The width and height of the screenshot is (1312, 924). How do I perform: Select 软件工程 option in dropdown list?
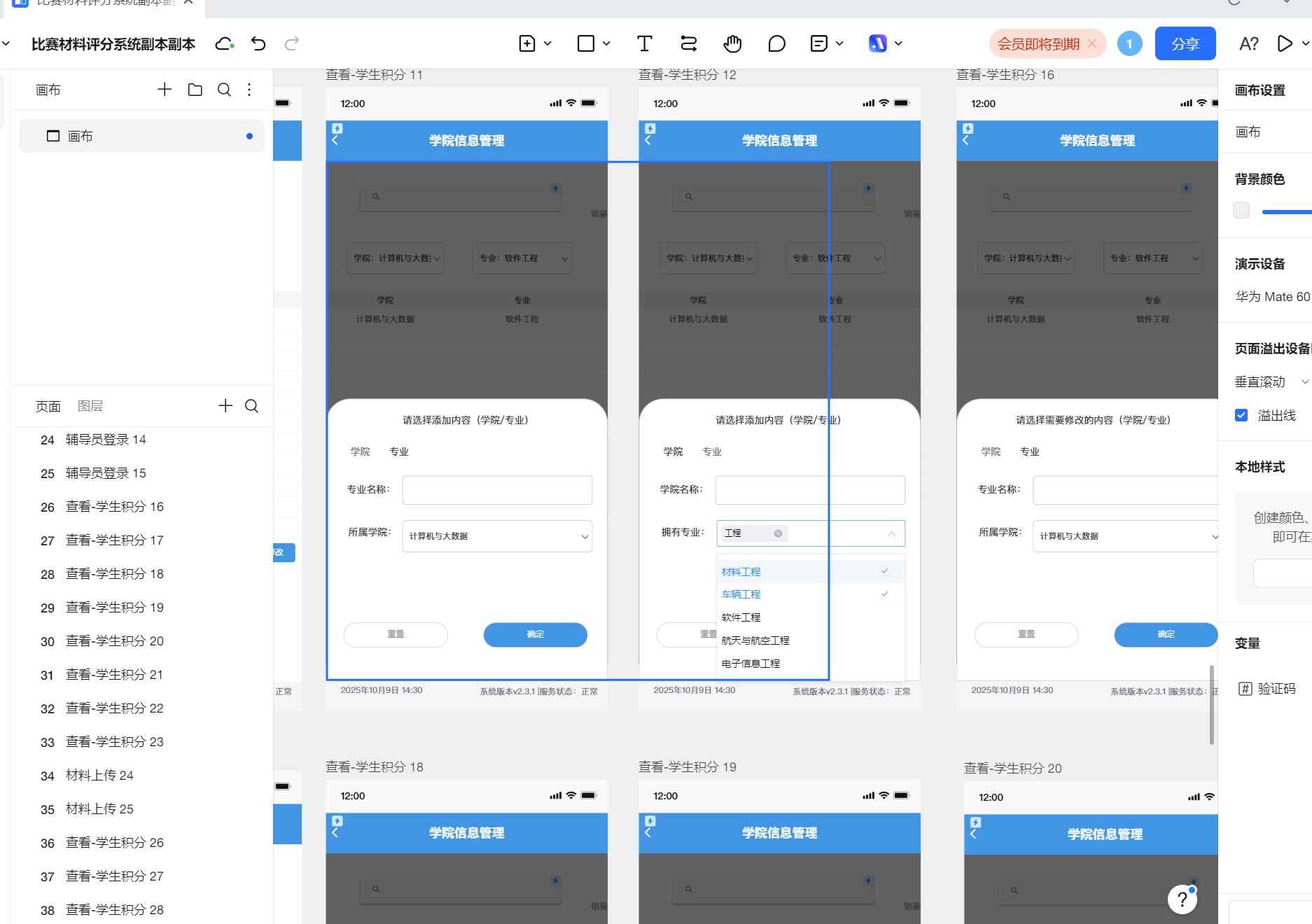coord(811,617)
